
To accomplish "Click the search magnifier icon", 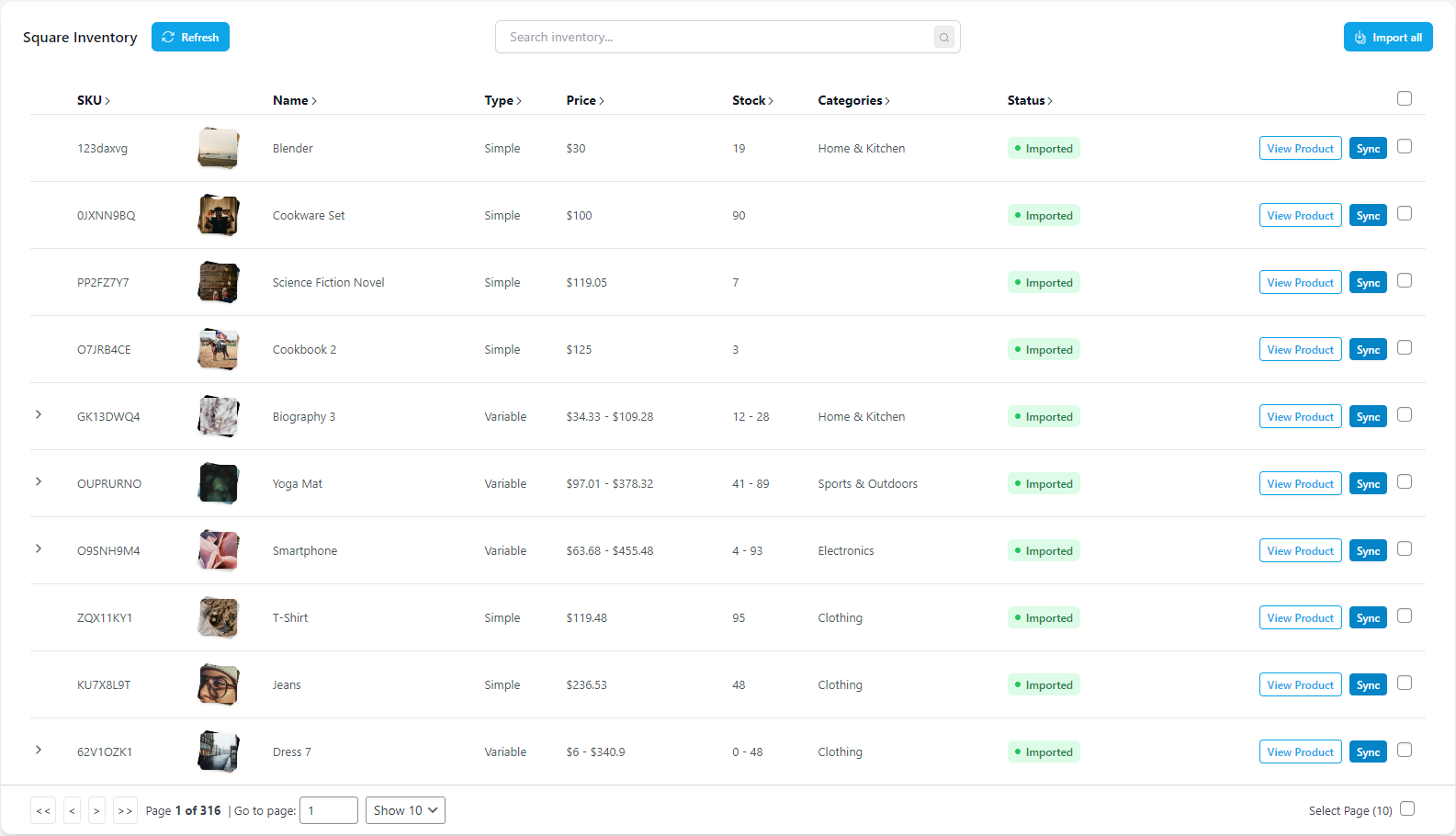I will coord(943,38).
